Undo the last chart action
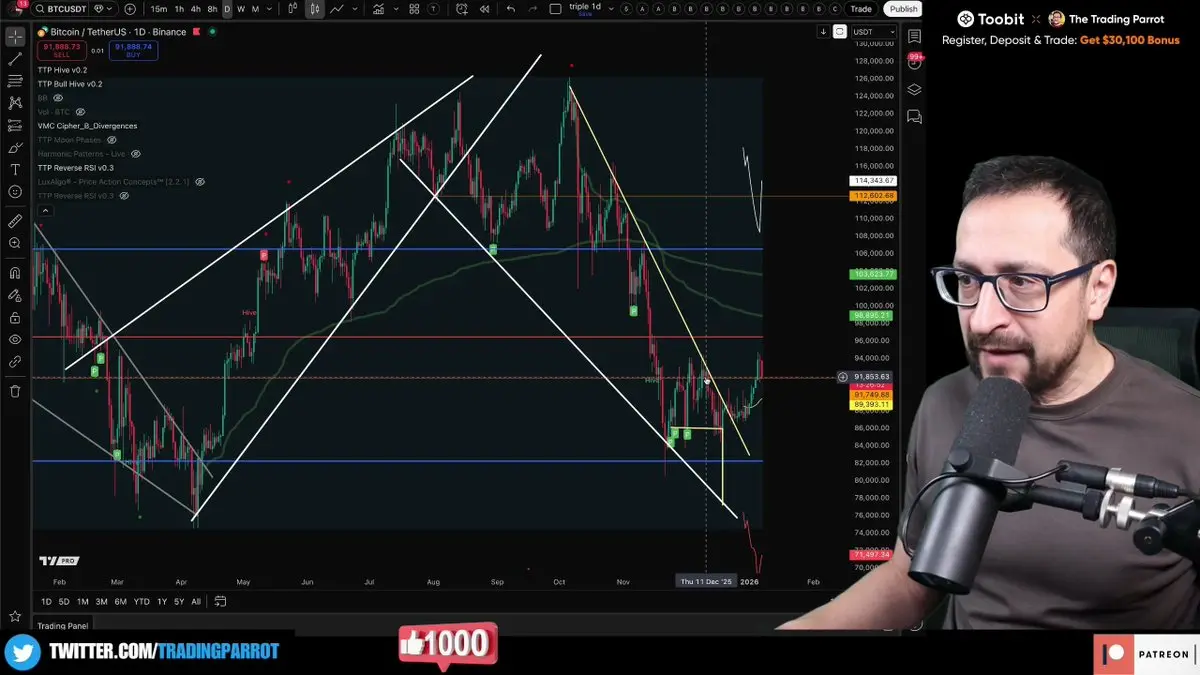Screen dimensions: 1200x675 pos(510,9)
